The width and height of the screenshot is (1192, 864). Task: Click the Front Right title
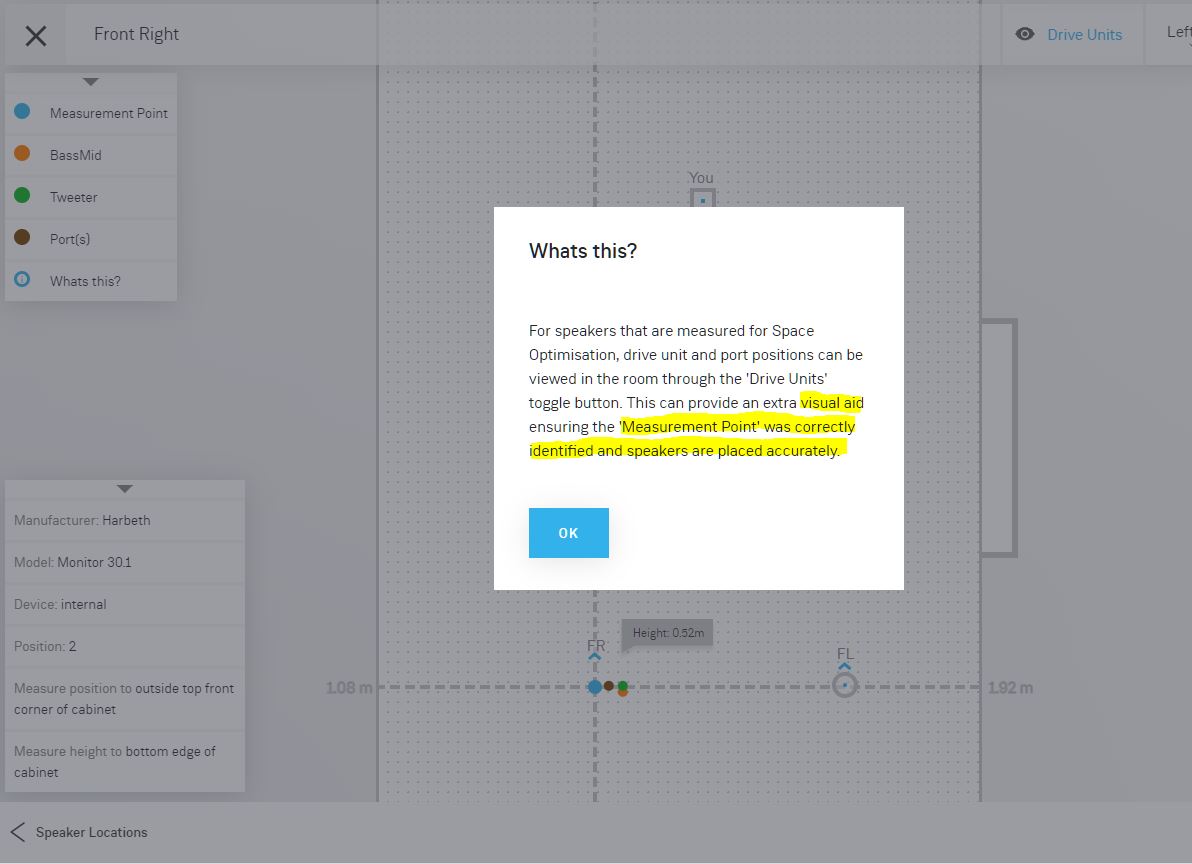click(x=136, y=34)
